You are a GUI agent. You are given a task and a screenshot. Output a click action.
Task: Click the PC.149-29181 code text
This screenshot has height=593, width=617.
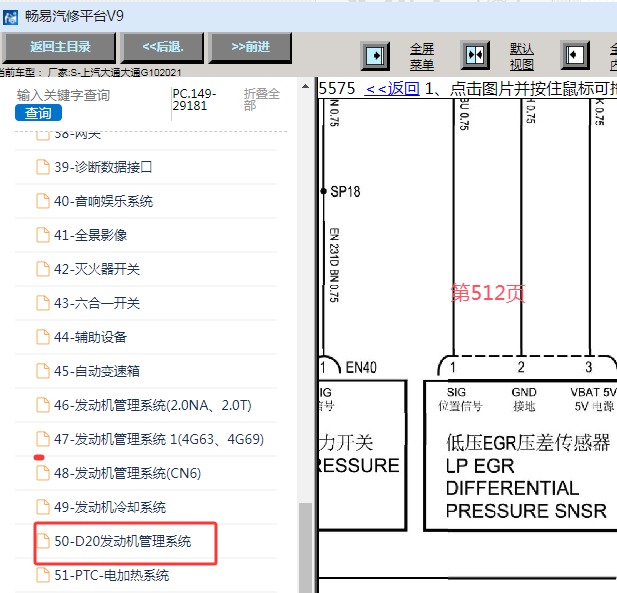tap(194, 100)
